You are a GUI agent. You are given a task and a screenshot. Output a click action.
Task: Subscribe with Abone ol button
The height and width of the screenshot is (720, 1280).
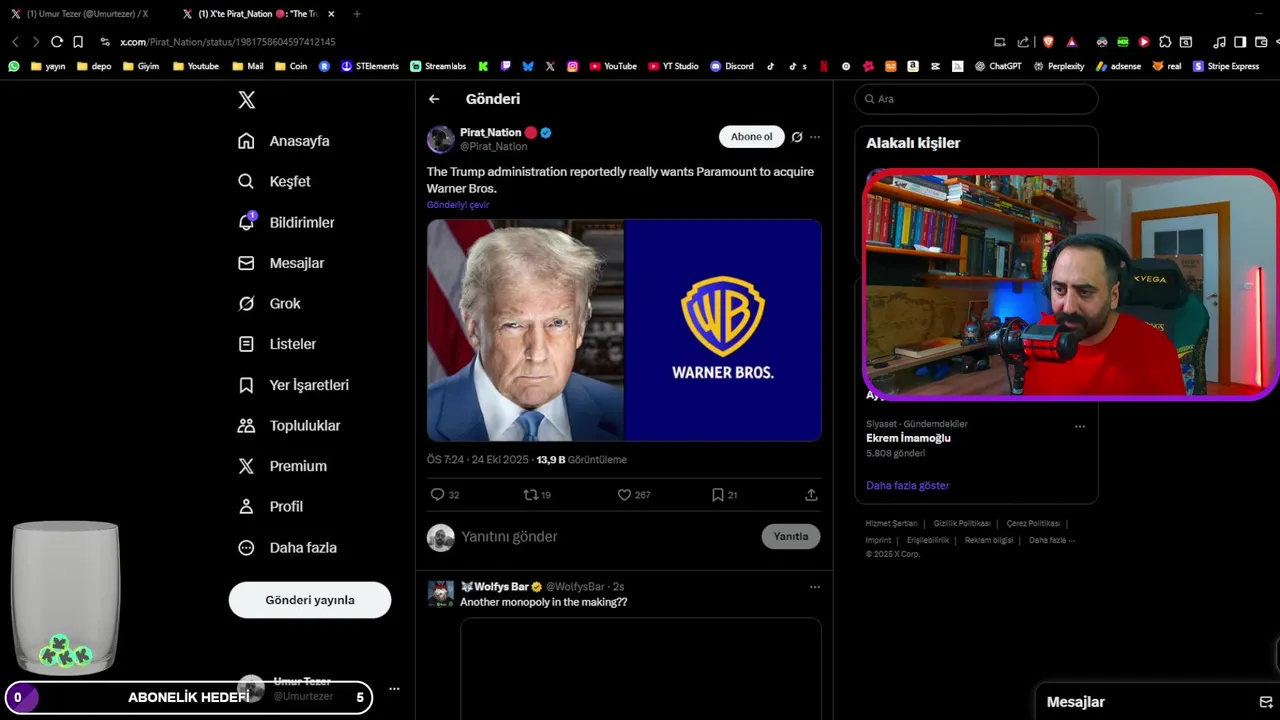[751, 137]
